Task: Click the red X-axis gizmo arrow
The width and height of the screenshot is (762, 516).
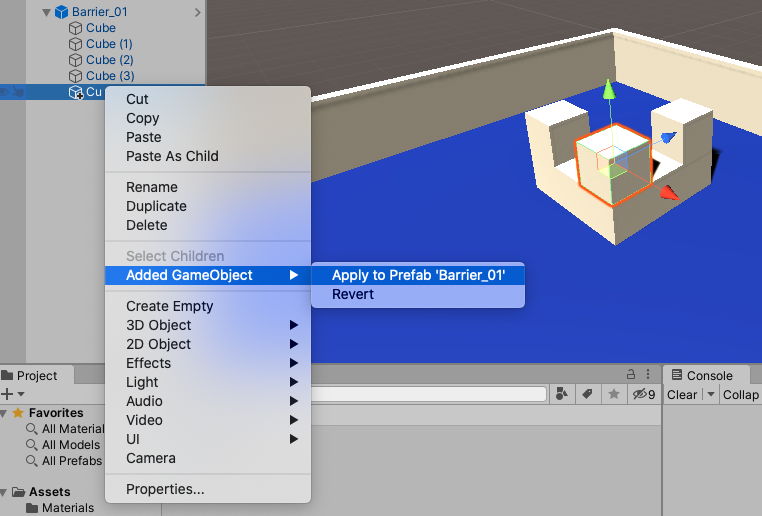Action: (670, 193)
